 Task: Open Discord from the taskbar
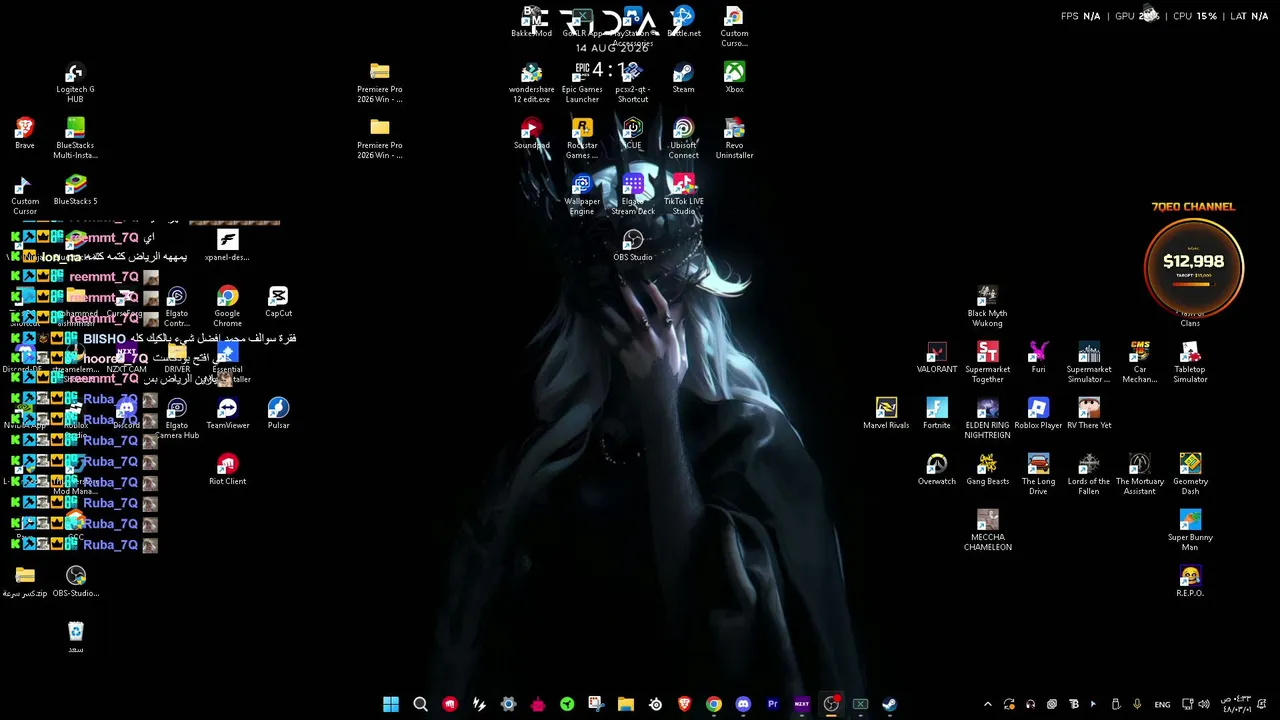[x=743, y=704]
